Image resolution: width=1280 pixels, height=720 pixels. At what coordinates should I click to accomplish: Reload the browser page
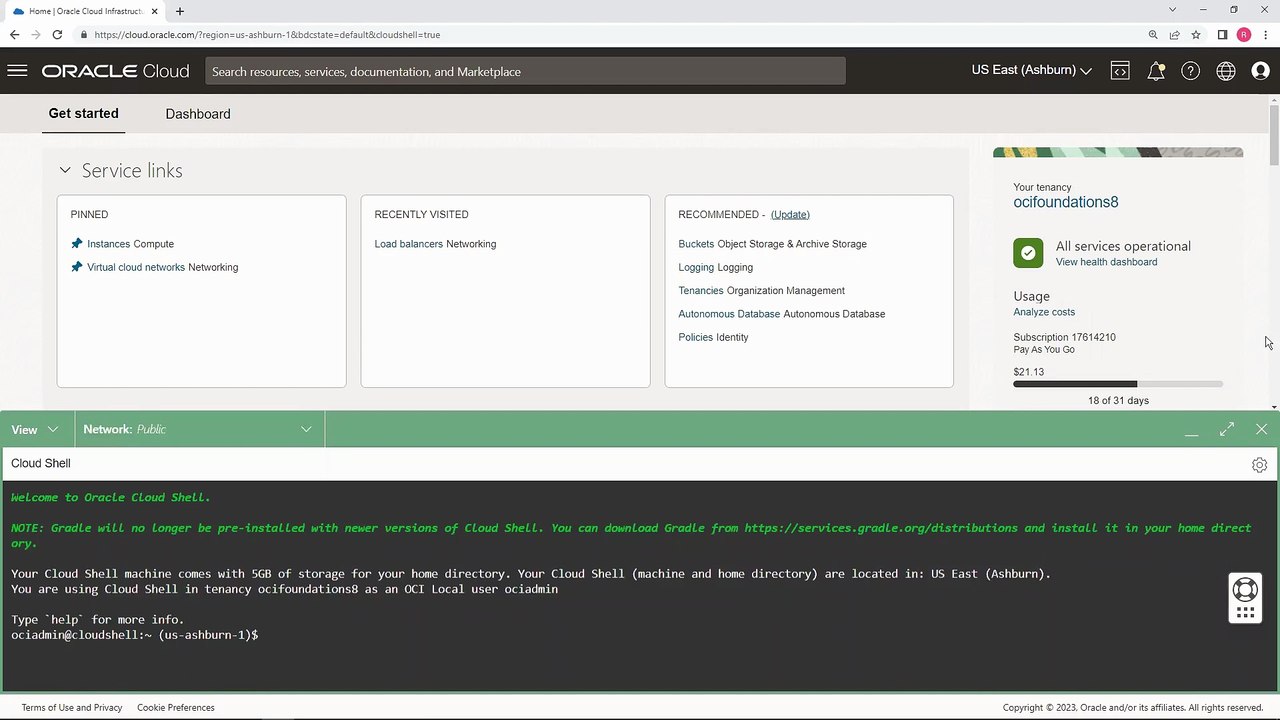tap(57, 34)
